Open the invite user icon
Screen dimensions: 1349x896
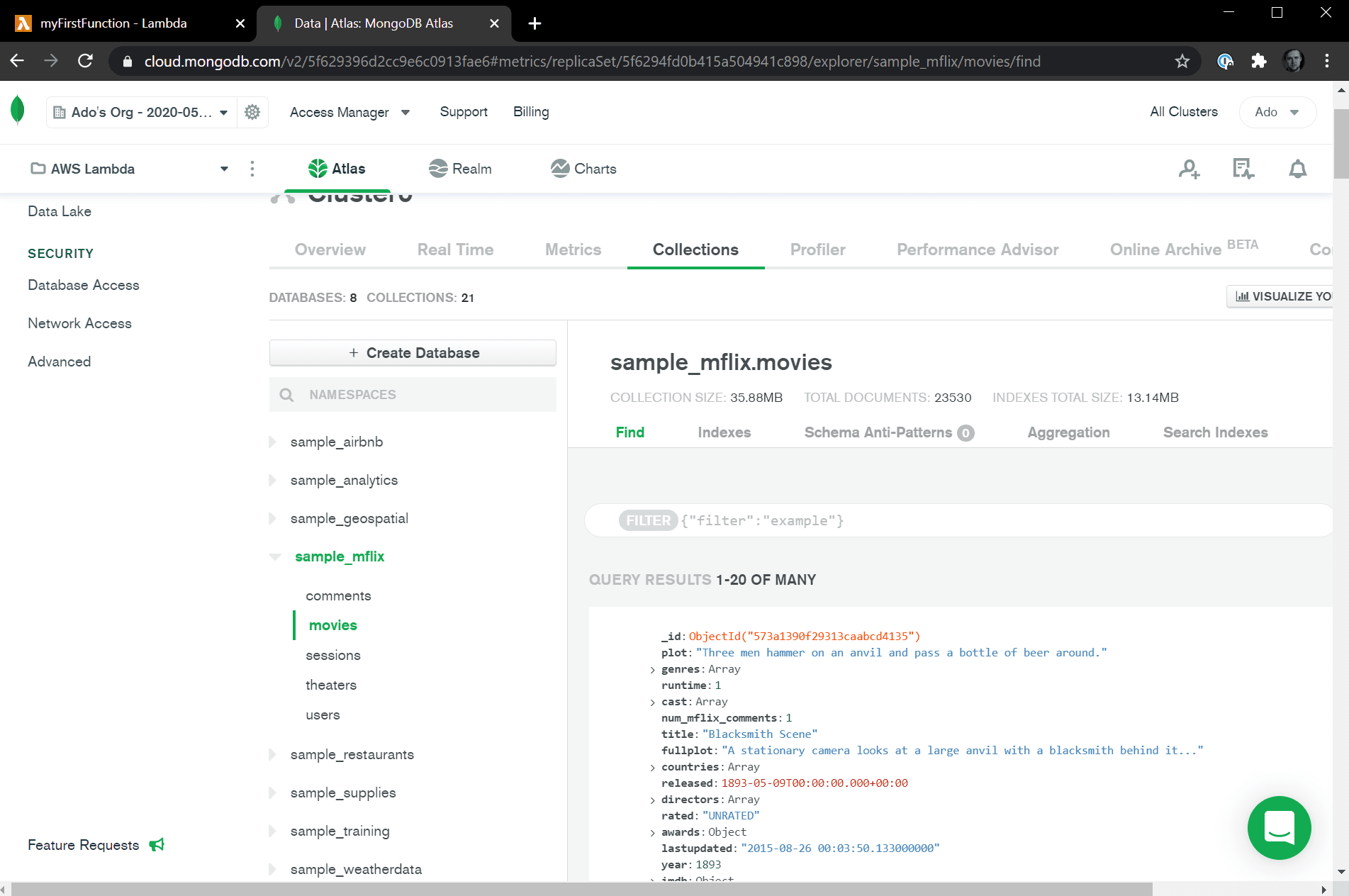[x=1189, y=169]
